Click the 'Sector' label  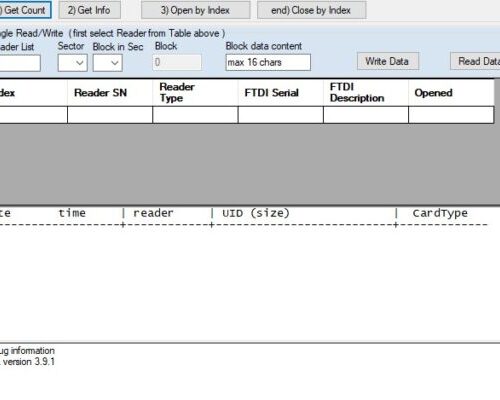click(x=71, y=46)
